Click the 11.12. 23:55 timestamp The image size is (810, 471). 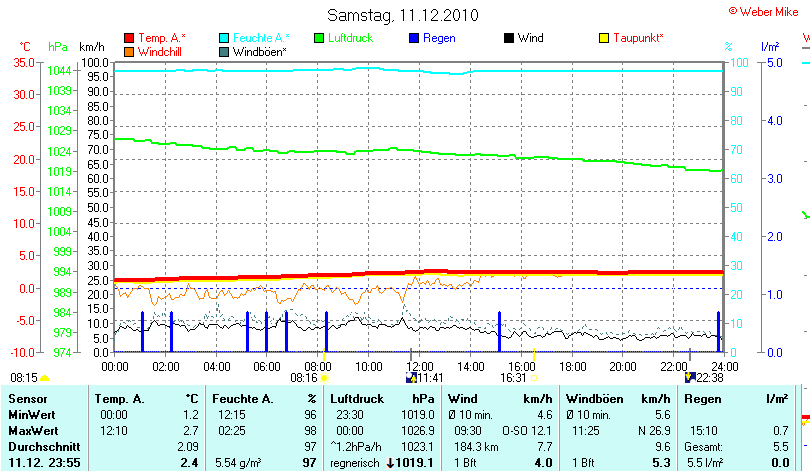coord(44,463)
